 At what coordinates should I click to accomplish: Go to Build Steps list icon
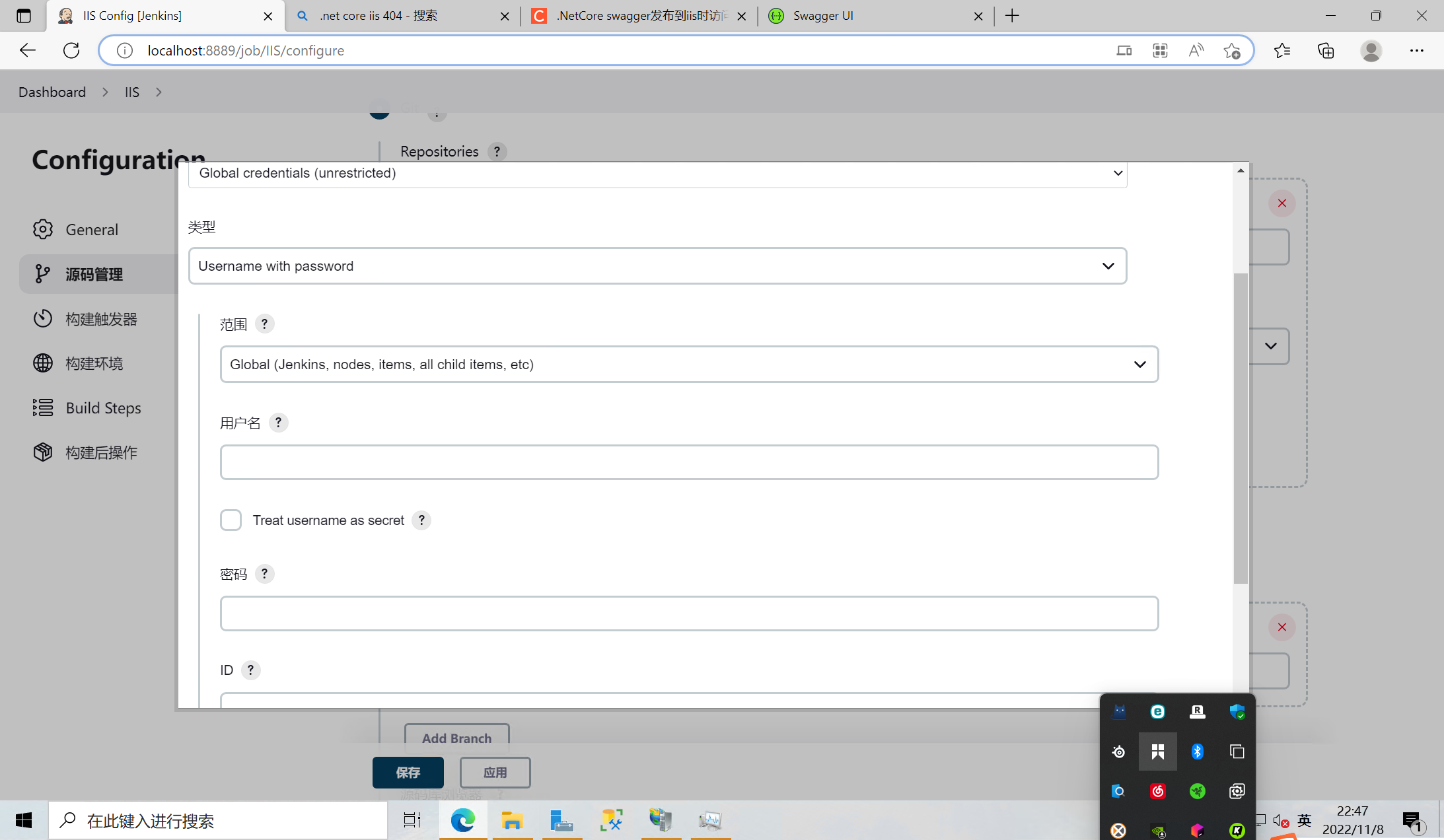tap(43, 407)
